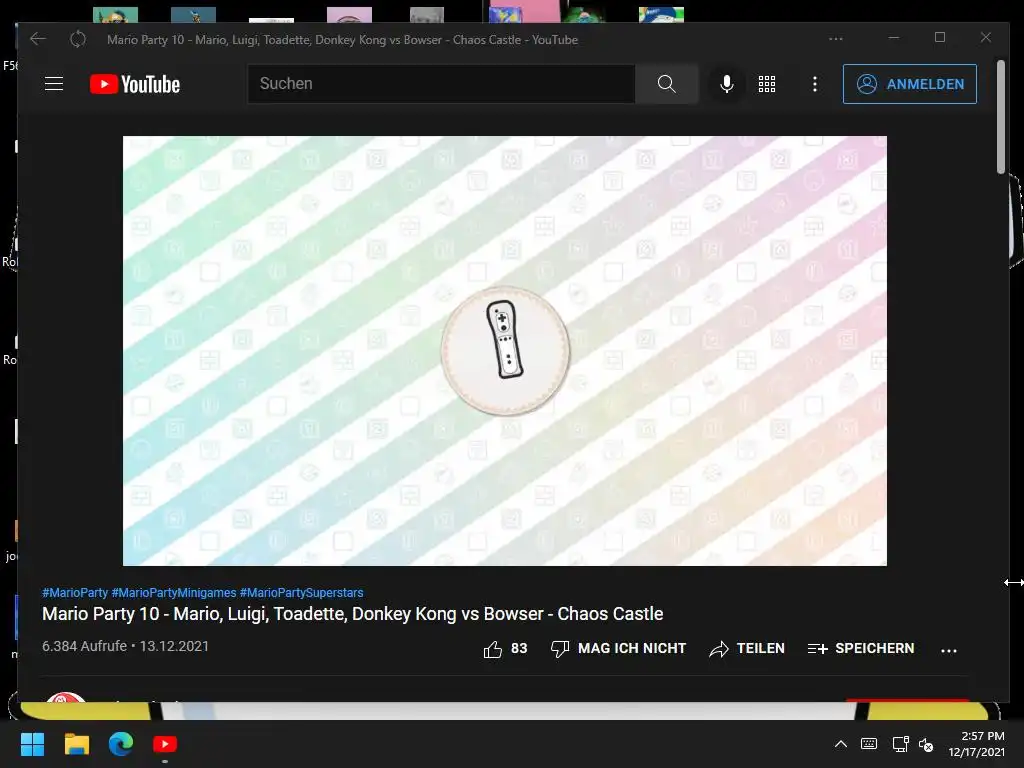1024x768 pixels.
Task: Click the YouTube app taskbar icon
Action: tap(165, 744)
